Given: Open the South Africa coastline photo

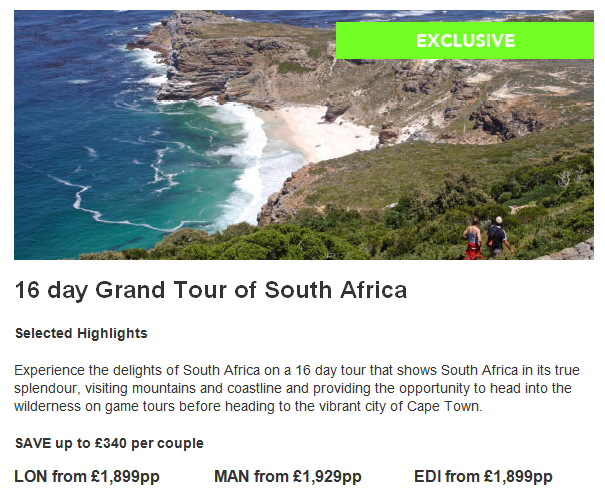Looking at the screenshot, I should pyautogui.click(x=304, y=135).
